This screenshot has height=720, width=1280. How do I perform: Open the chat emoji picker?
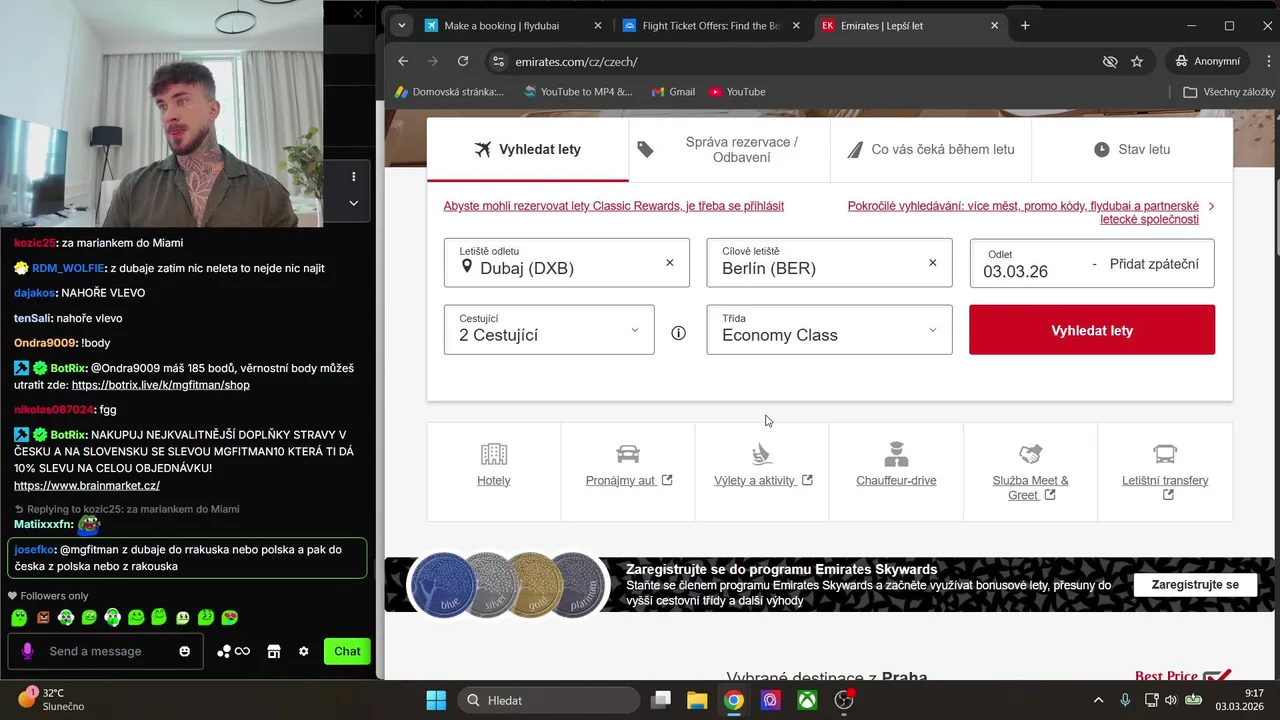pos(184,651)
